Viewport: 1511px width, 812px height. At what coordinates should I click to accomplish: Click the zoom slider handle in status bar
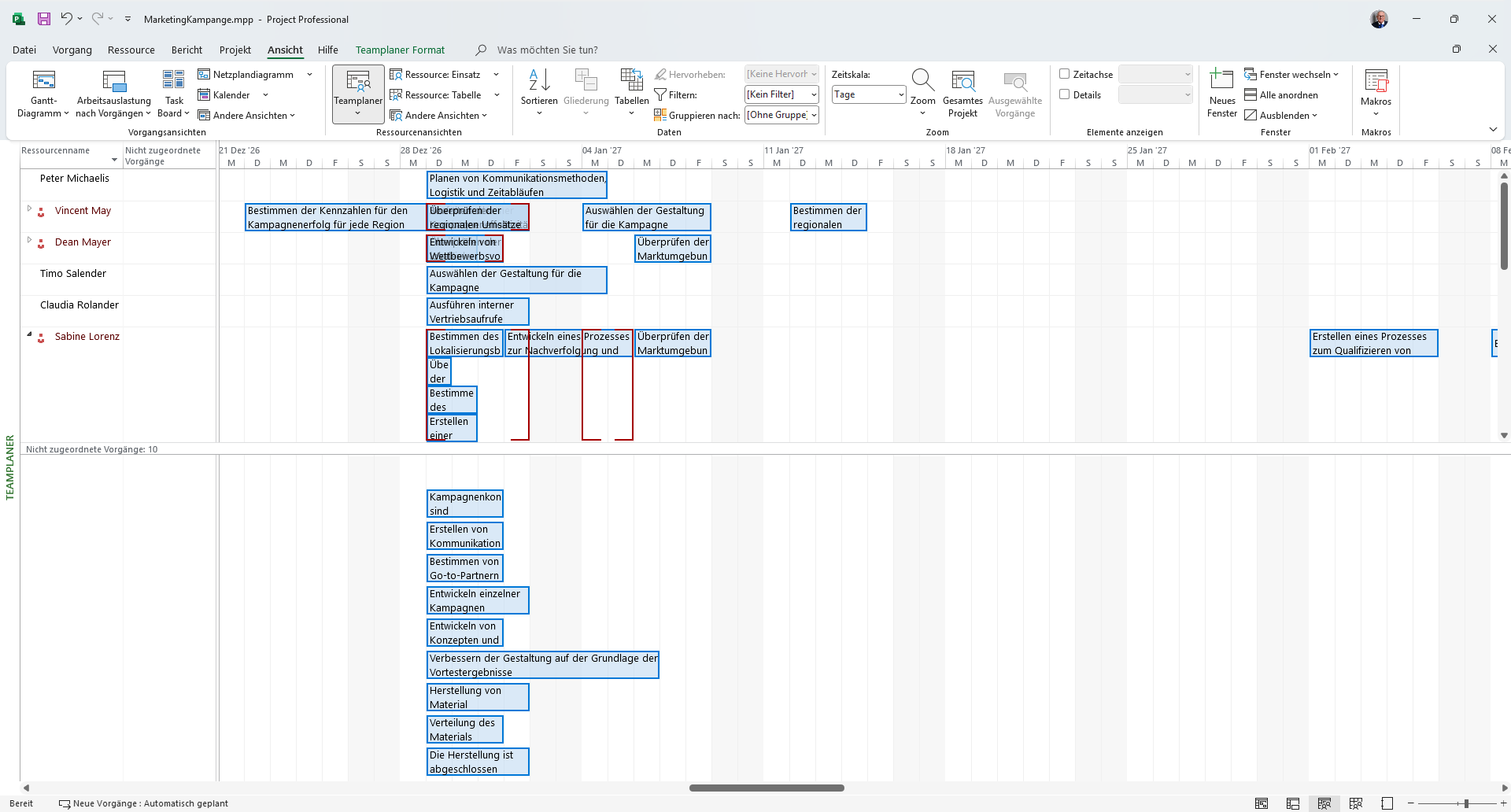point(1466,803)
